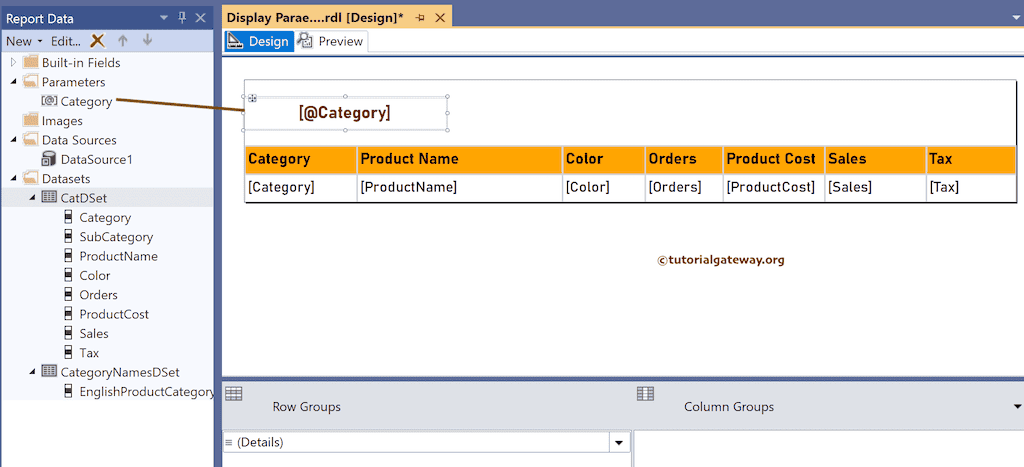Screen dimensions: 1024x467
Task: Collapse the Parameters folder
Action: tap(13, 82)
